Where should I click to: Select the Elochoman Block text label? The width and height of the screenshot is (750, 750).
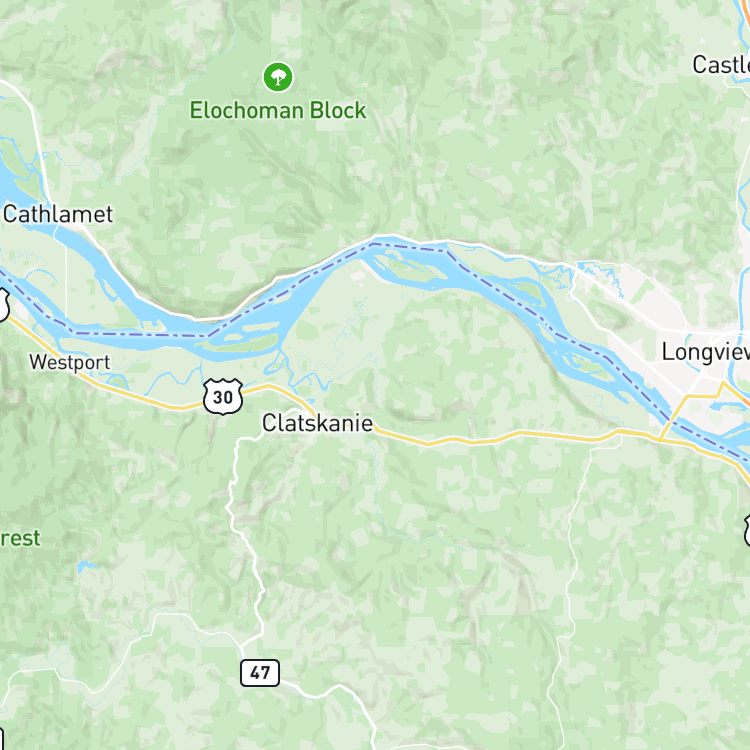coord(278,110)
